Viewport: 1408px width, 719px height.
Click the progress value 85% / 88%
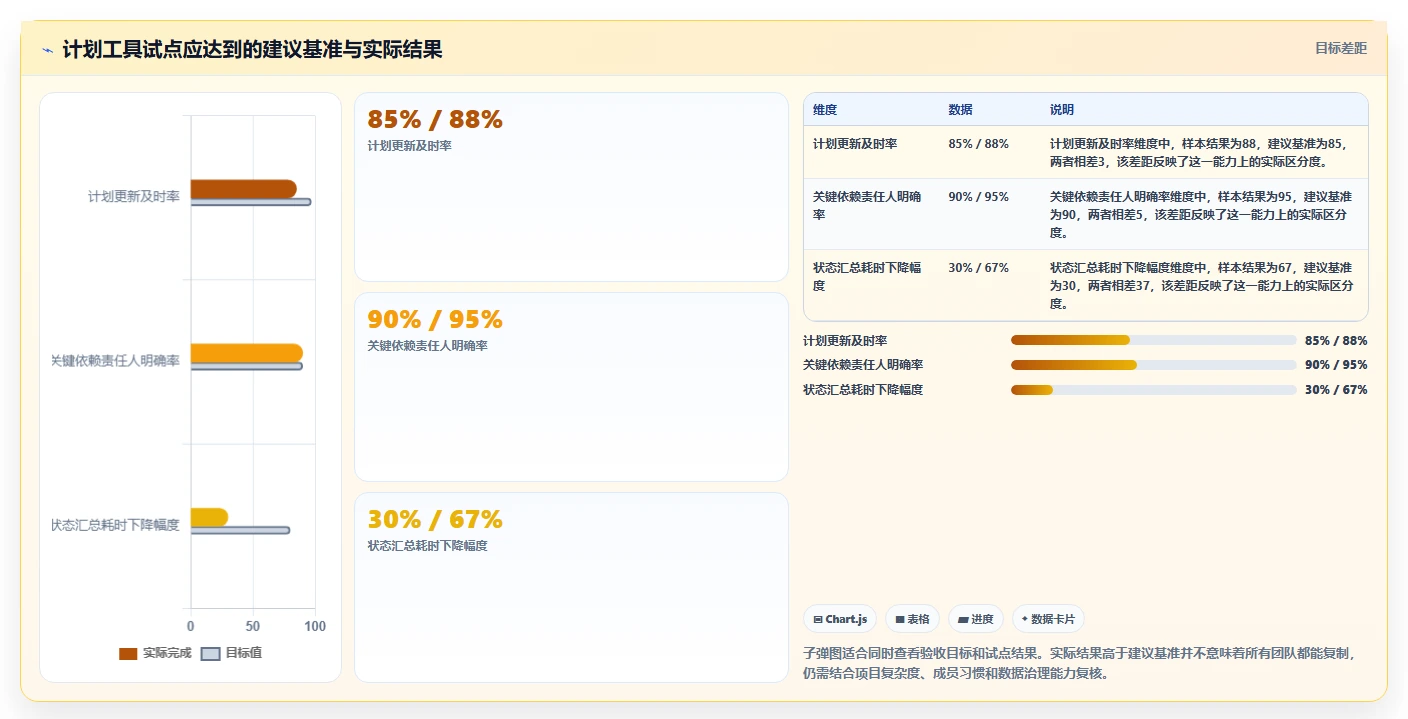click(x=1336, y=340)
